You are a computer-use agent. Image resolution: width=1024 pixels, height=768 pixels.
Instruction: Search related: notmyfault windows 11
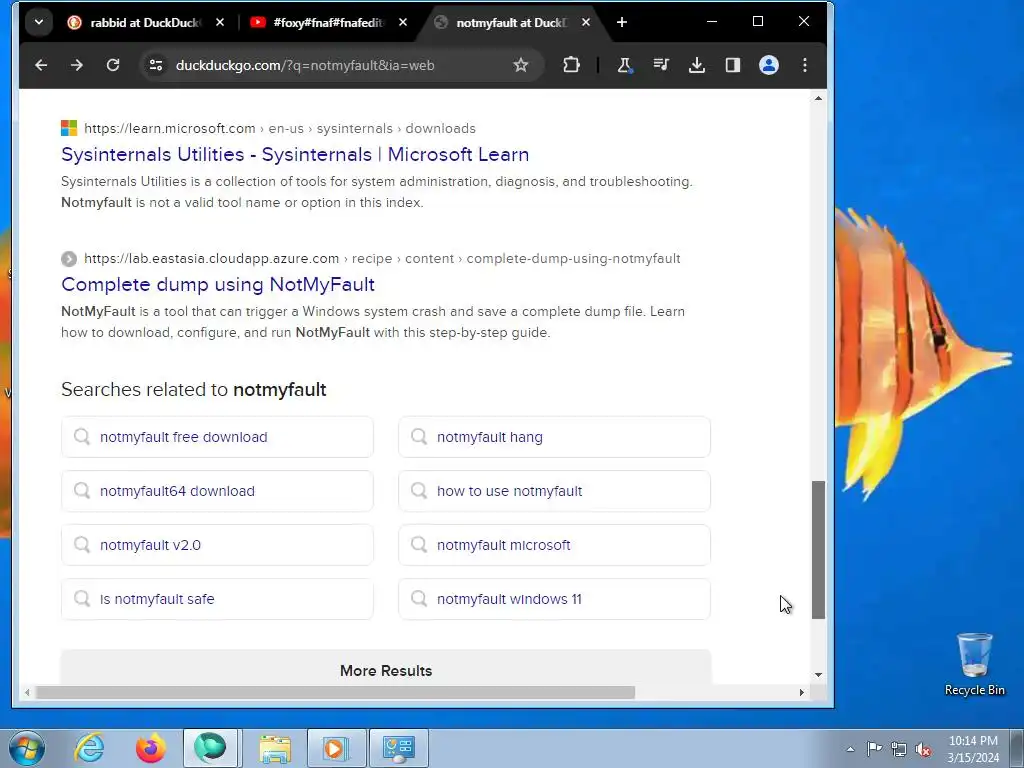tap(554, 599)
